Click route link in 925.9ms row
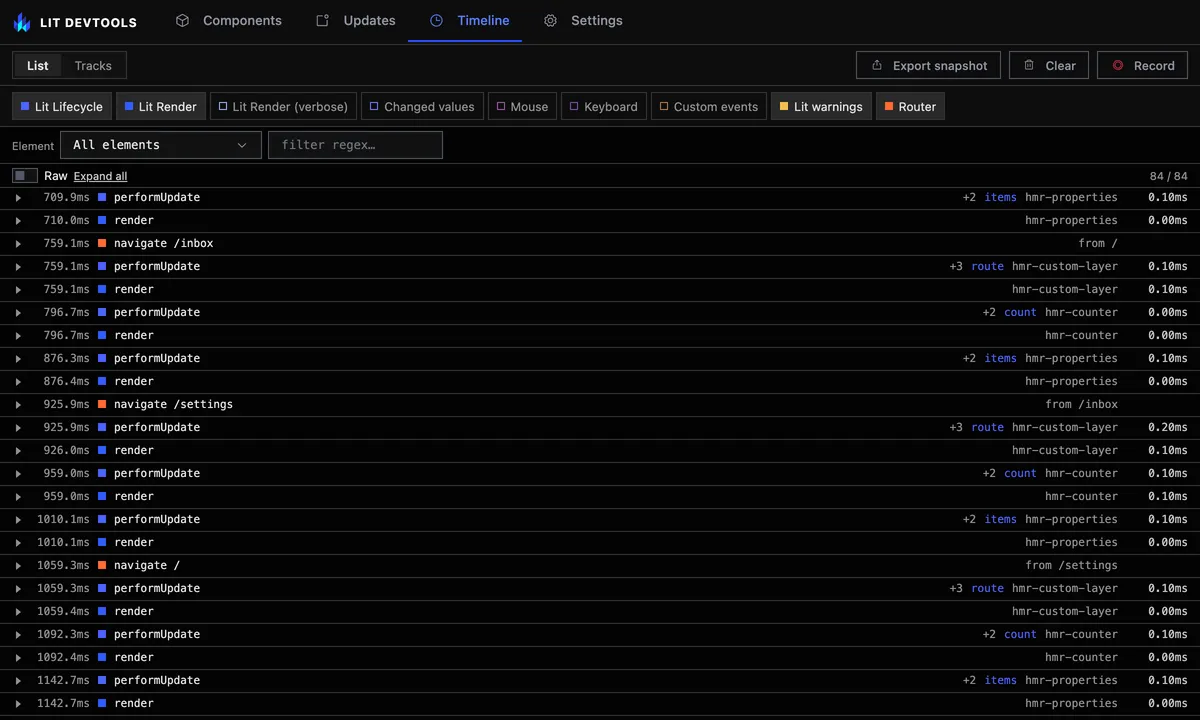This screenshot has width=1200, height=720. point(987,427)
